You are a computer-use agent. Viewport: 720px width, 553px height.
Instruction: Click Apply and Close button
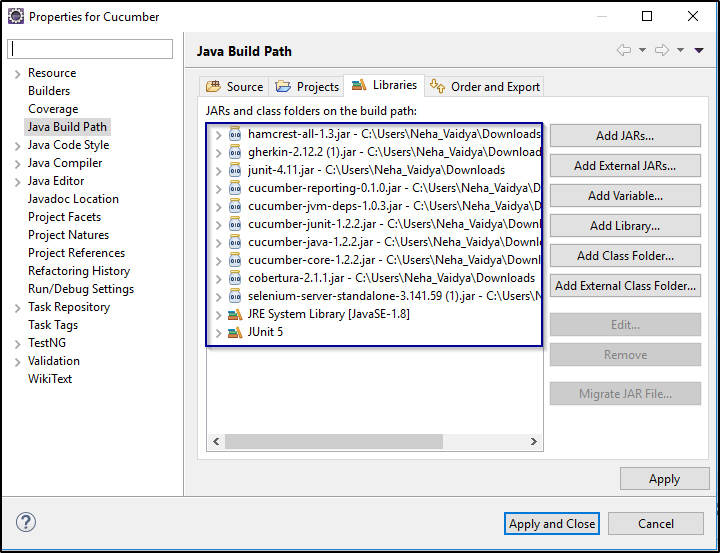coord(551,524)
